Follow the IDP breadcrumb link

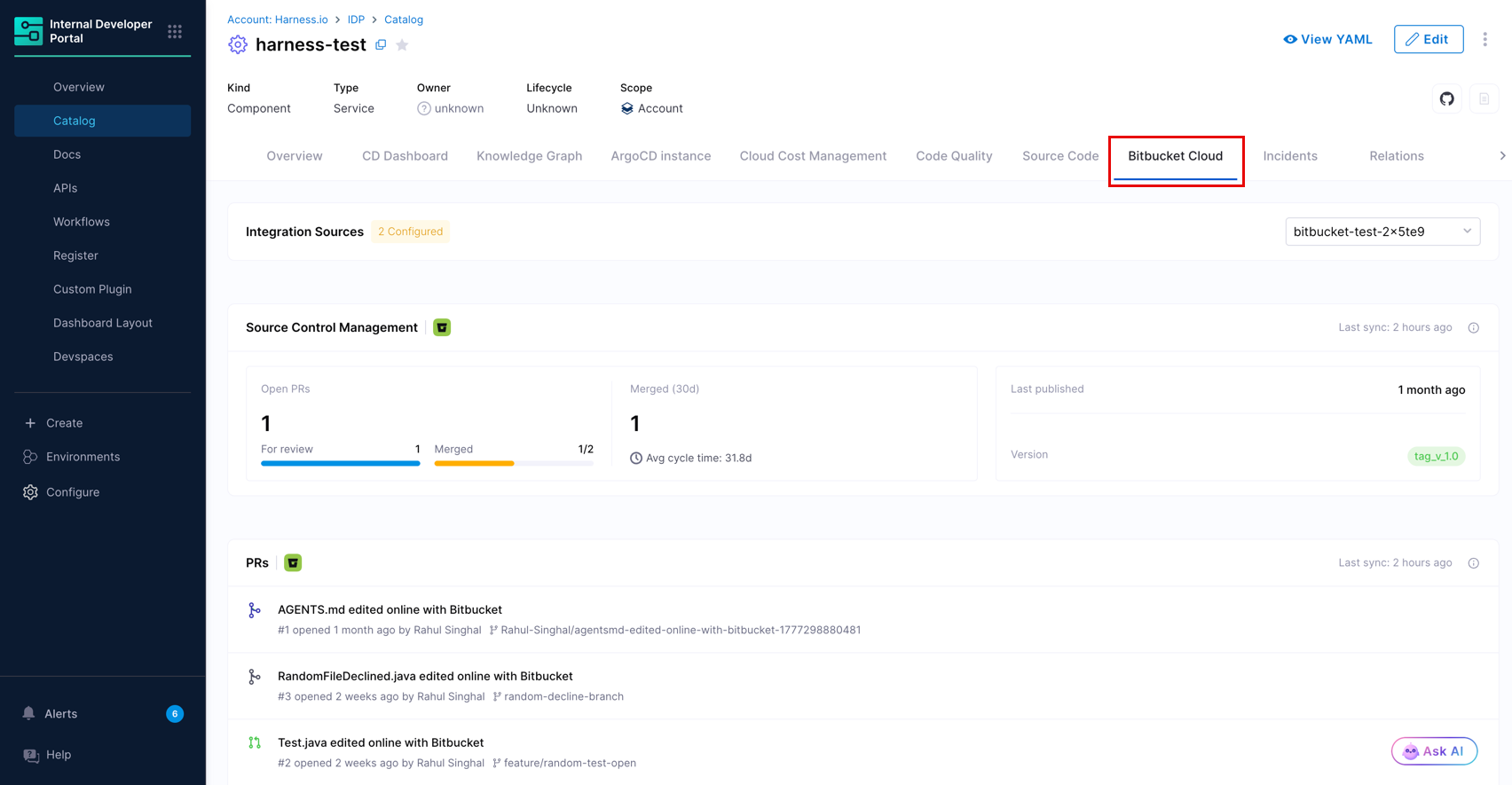[x=356, y=20]
